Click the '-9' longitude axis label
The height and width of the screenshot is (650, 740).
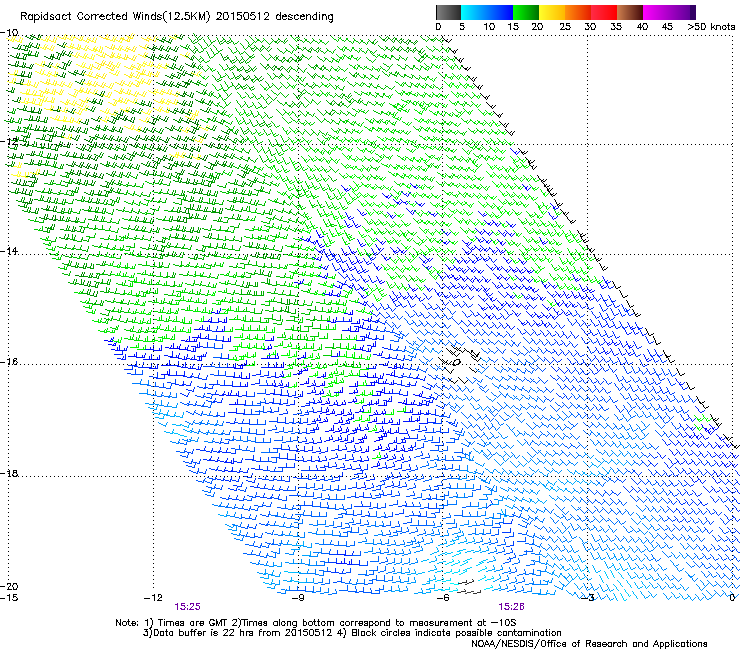tap(298, 598)
